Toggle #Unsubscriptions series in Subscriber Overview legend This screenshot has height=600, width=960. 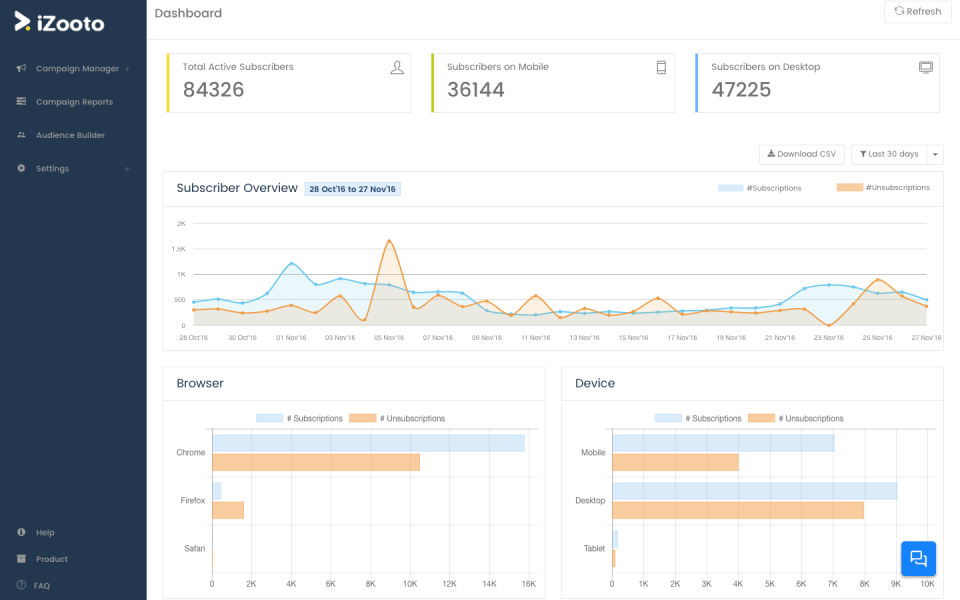(883, 187)
